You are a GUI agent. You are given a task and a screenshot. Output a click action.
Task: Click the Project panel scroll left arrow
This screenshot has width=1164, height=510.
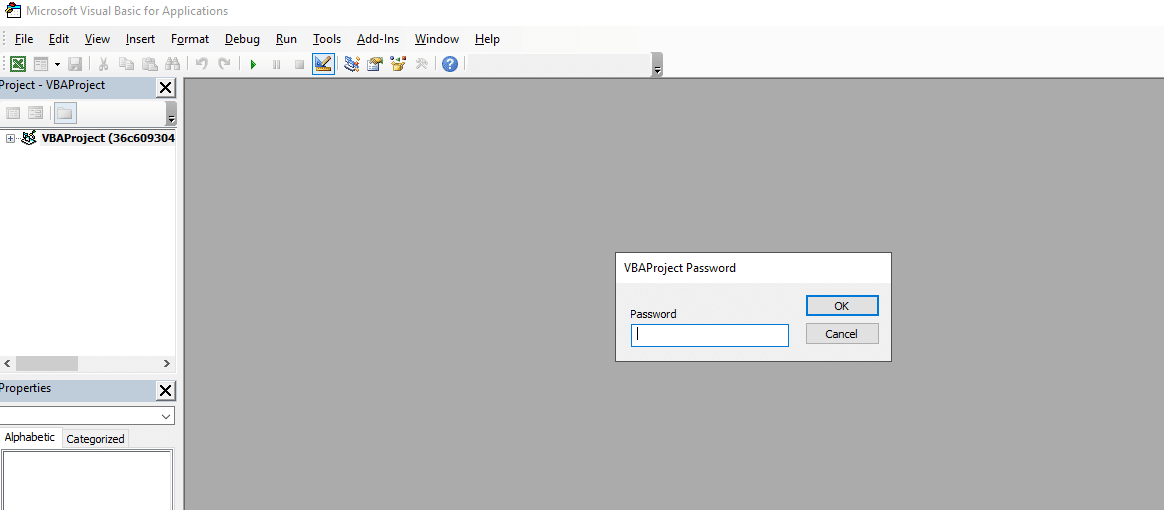7,364
